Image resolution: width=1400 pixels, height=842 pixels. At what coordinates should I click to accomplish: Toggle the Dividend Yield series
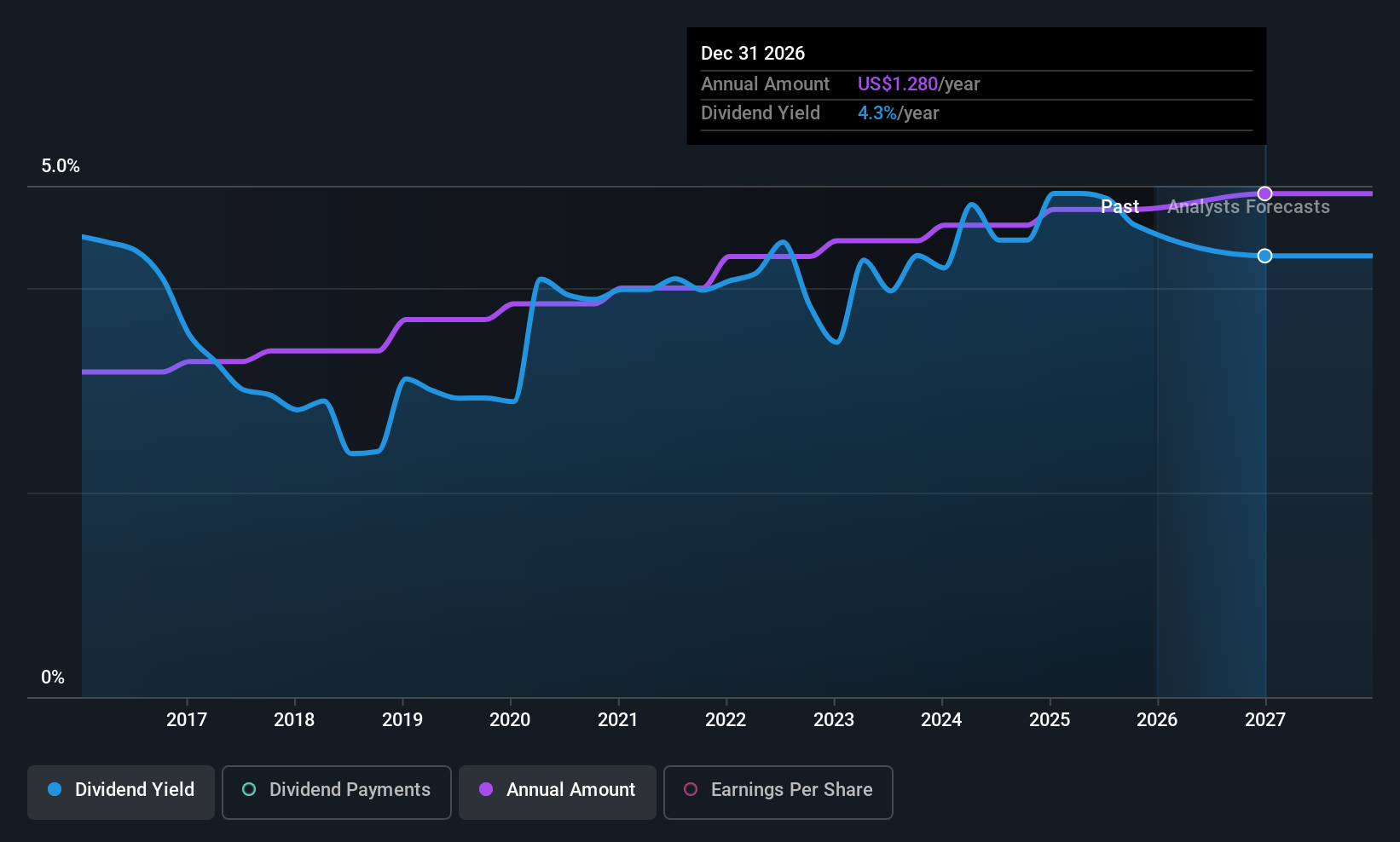click(121, 793)
